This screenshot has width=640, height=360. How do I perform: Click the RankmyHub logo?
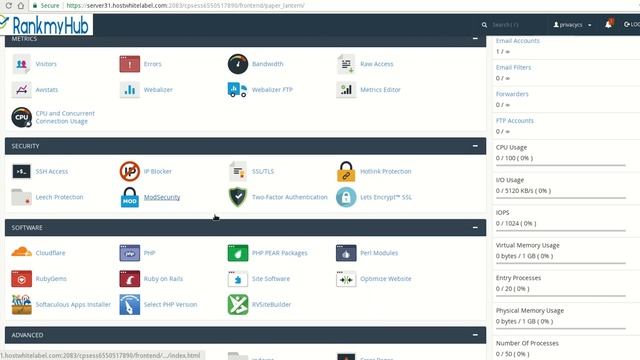pyautogui.click(x=46, y=24)
